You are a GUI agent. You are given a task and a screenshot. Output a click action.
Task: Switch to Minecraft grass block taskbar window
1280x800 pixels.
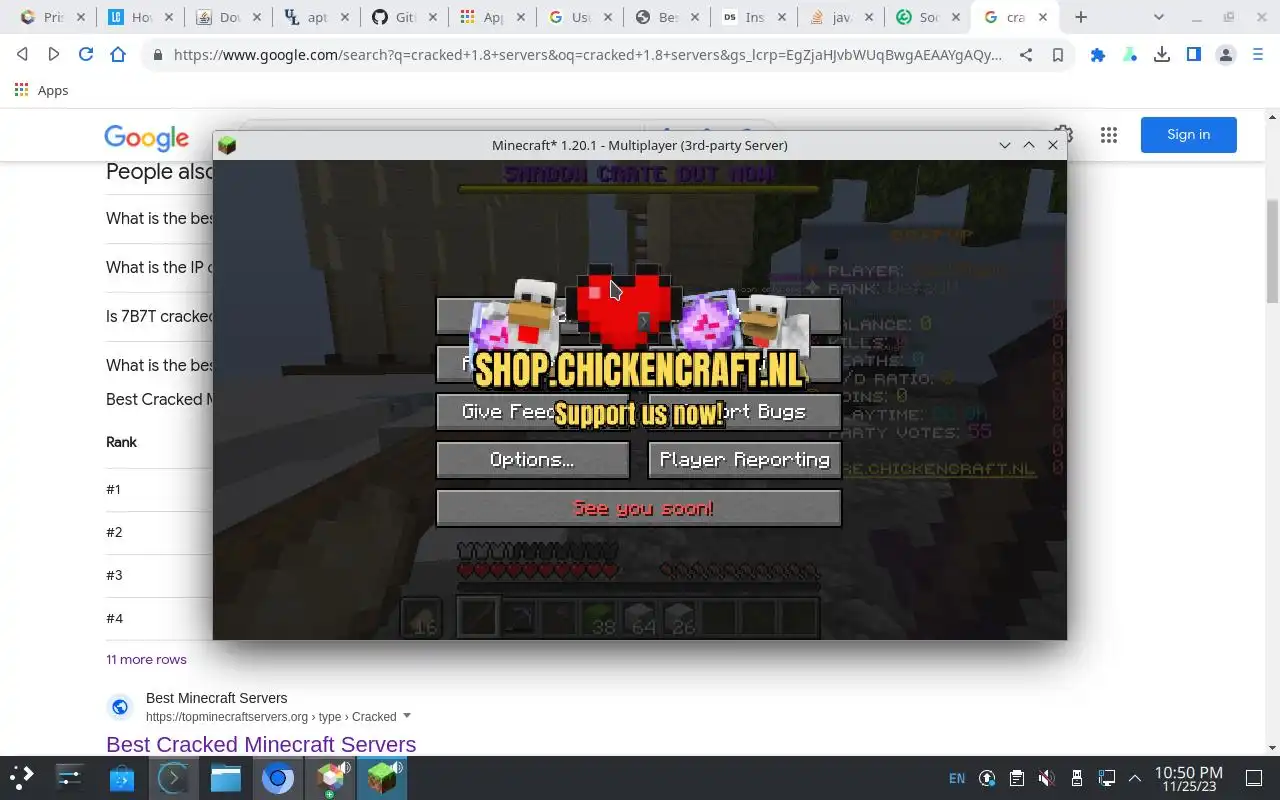tap(382, 777)
